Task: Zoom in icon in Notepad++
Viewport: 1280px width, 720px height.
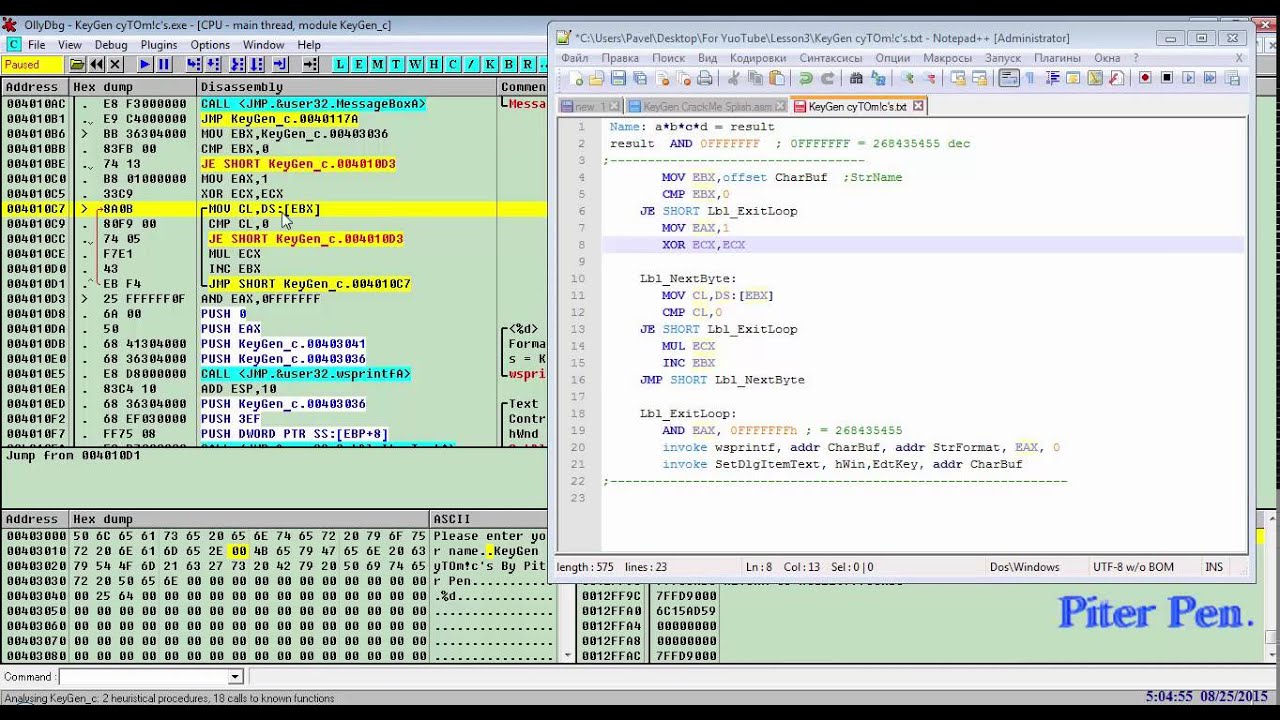Action: pyautogui.click(x=907, y=78)
